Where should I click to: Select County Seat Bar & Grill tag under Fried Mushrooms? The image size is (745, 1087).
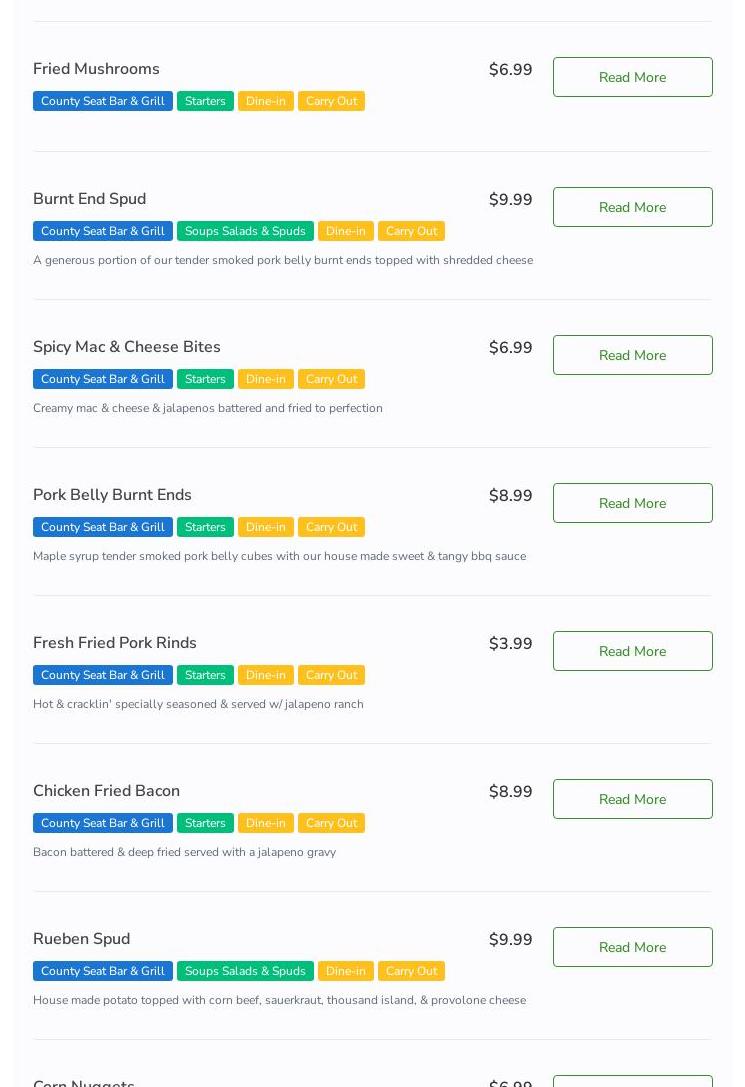point(103,101)
